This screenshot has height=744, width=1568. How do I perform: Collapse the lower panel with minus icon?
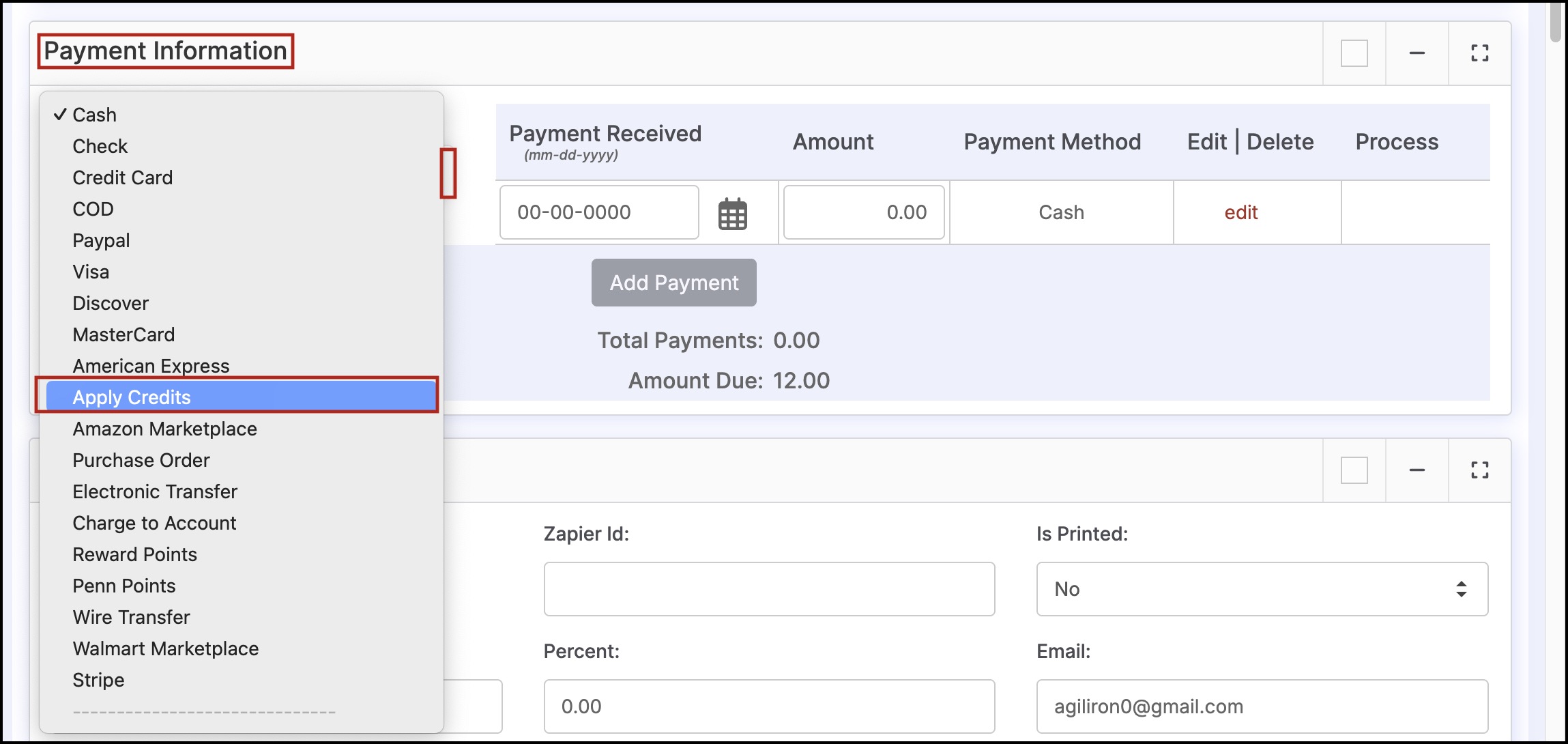click(x=1417, y=470)
